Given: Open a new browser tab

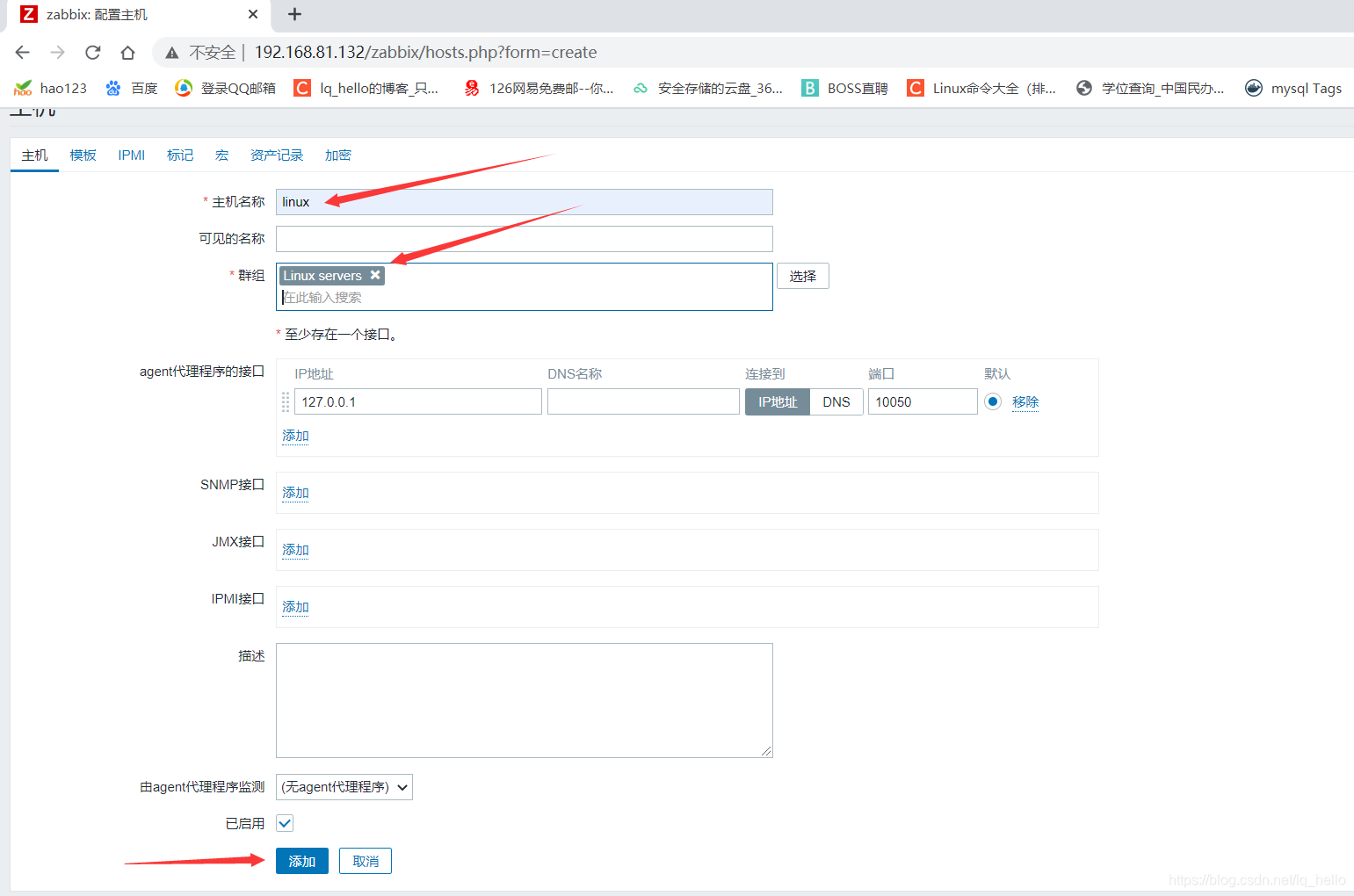Looking at the screenshot, I should pos(295,14).
